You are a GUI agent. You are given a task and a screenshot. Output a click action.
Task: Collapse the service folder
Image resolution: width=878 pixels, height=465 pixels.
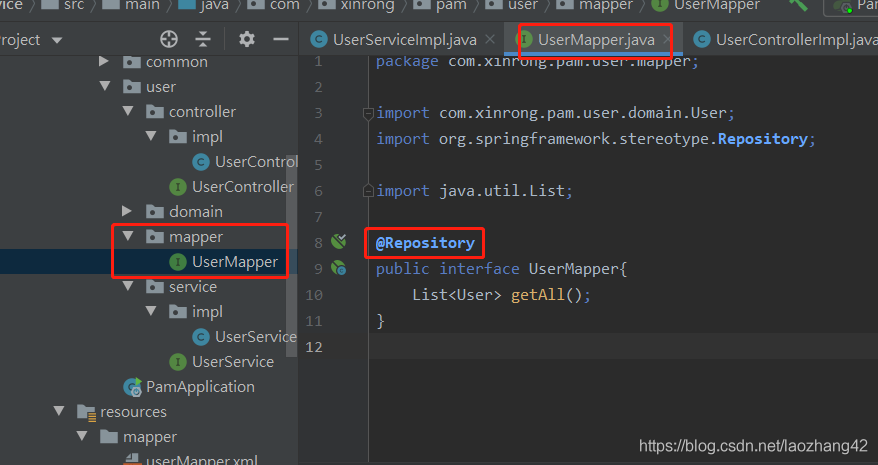click(128, 286)
